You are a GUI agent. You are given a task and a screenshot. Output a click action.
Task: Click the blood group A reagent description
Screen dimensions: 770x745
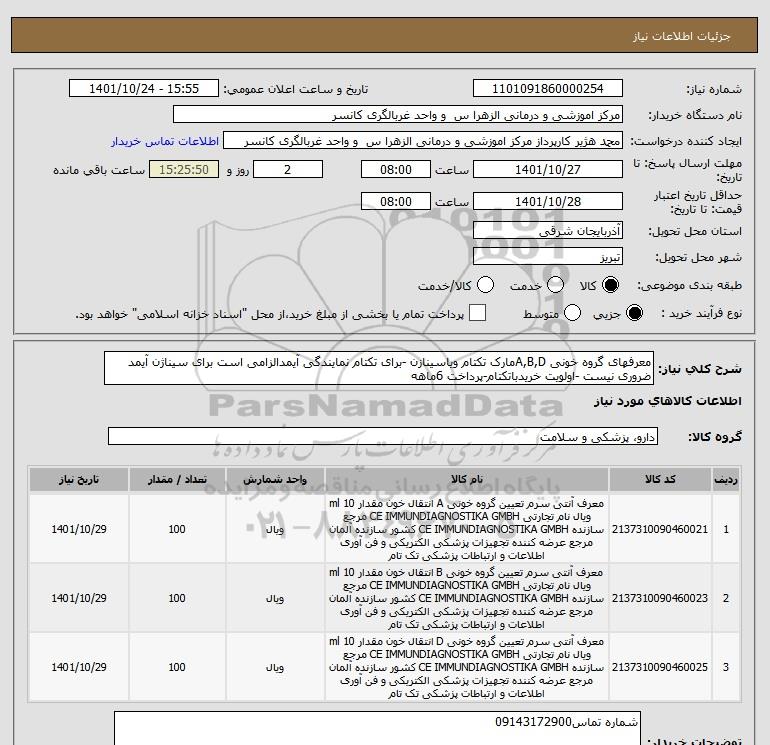(467, 529)
